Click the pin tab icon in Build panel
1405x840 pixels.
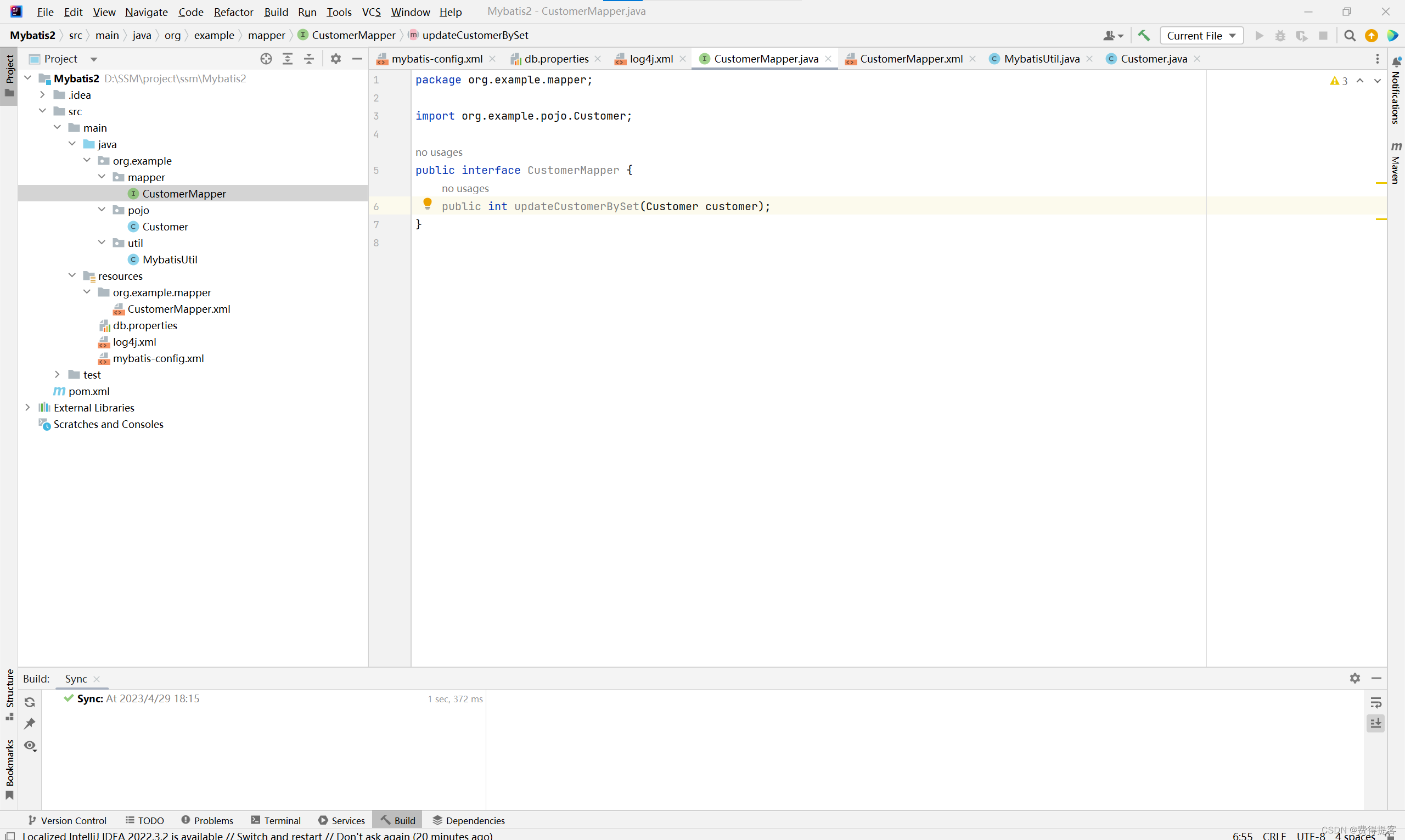click(x=30, y=723)
